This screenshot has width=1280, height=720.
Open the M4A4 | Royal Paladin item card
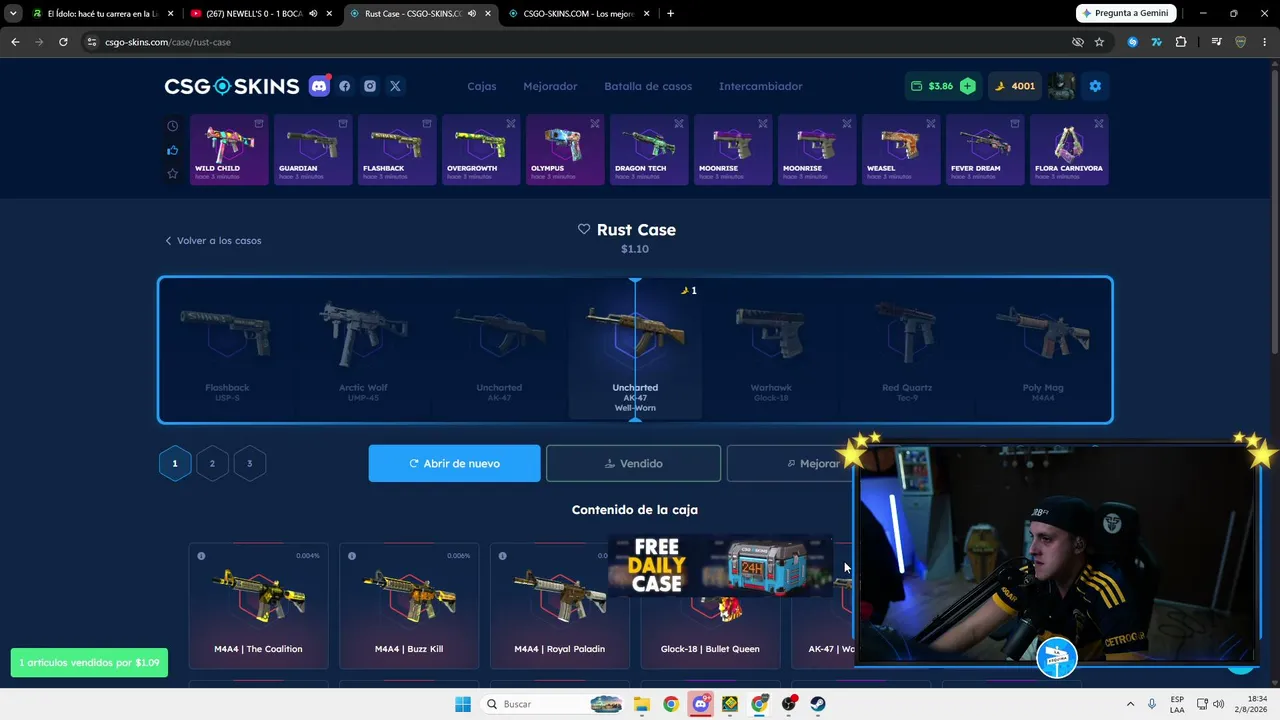(x=560, y=606)
